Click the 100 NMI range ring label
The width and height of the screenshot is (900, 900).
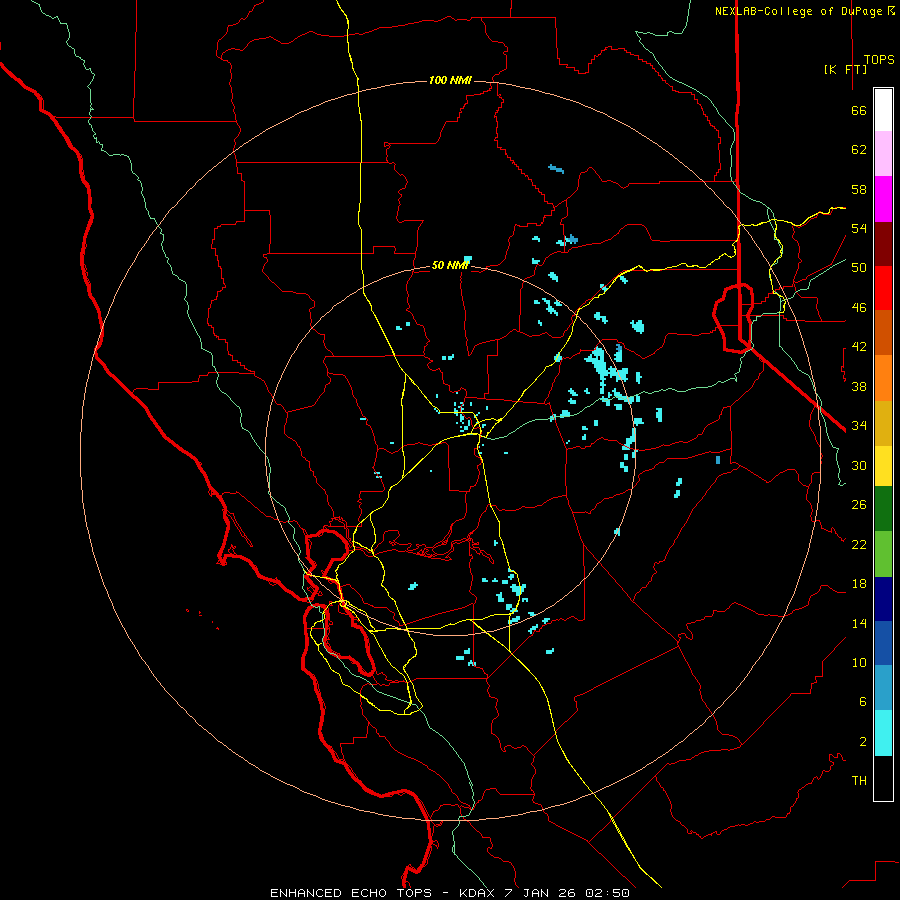click(x=451, y=80)
